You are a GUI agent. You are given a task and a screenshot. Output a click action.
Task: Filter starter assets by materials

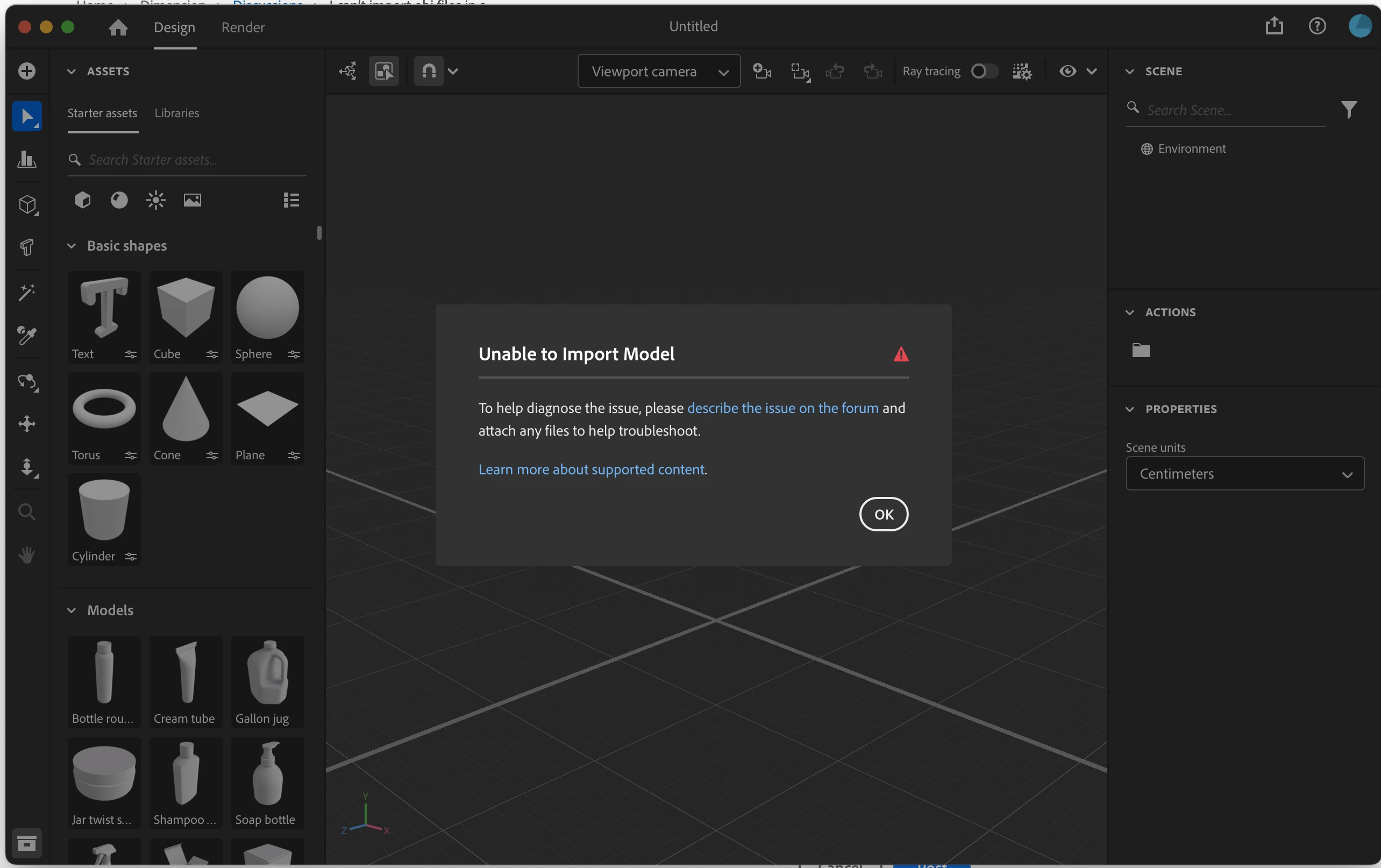(x=119, y=200)
